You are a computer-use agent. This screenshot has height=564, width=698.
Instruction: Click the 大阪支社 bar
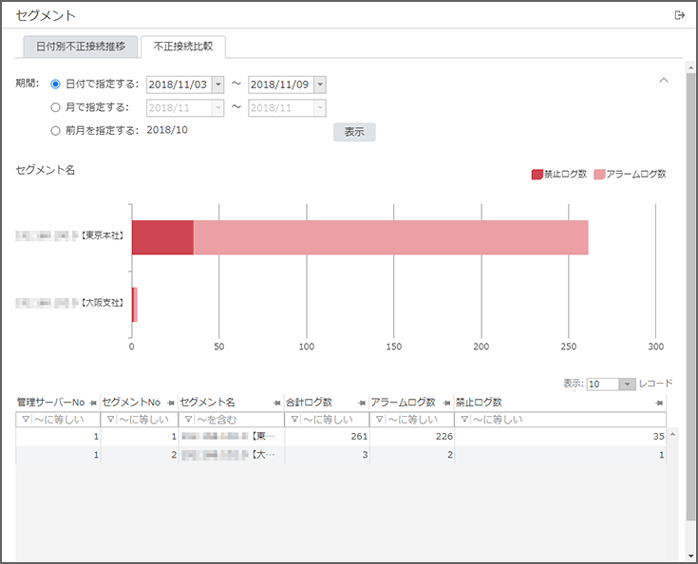(134, 304)
